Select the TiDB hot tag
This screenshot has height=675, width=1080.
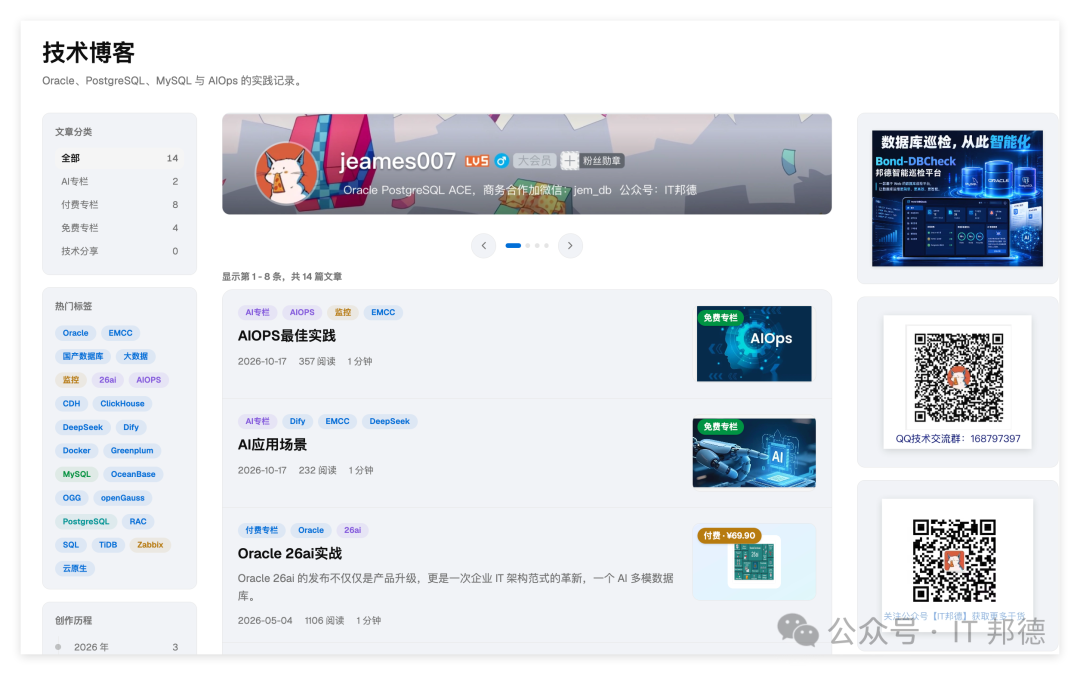point(108,545)
